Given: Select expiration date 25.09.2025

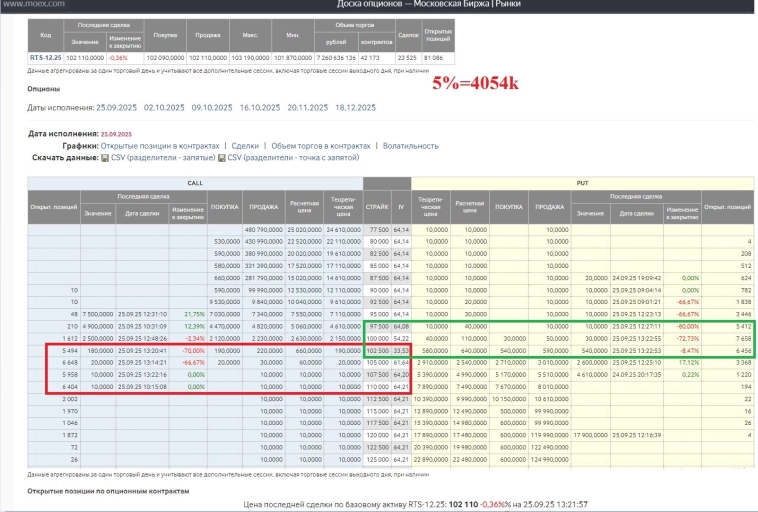Looking at the screenshot, I should (x=118, y=107).
